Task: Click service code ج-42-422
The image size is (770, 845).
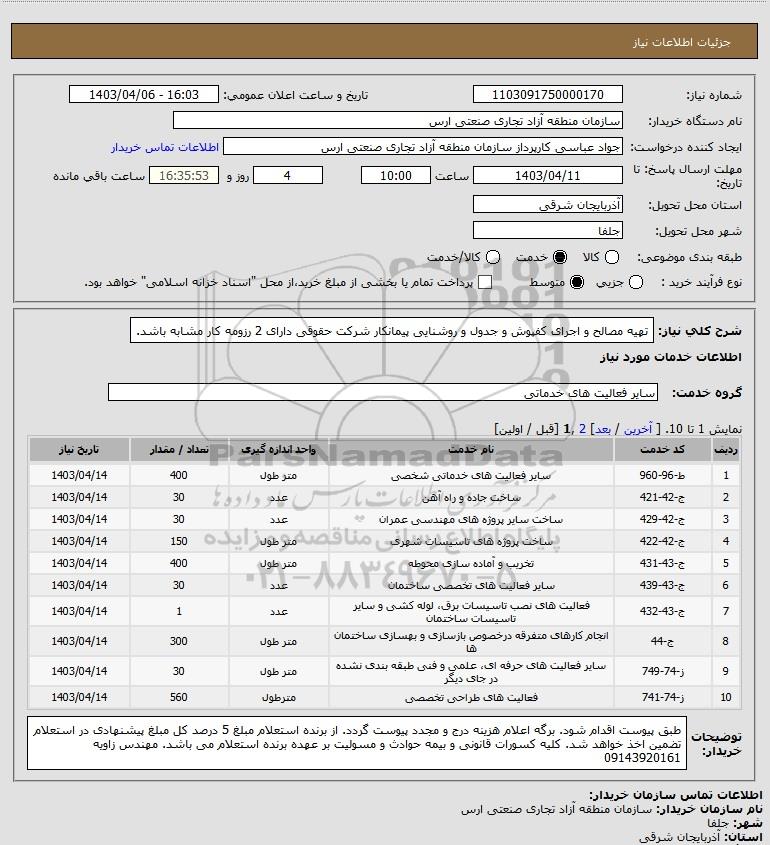Action: pos(662,542)
